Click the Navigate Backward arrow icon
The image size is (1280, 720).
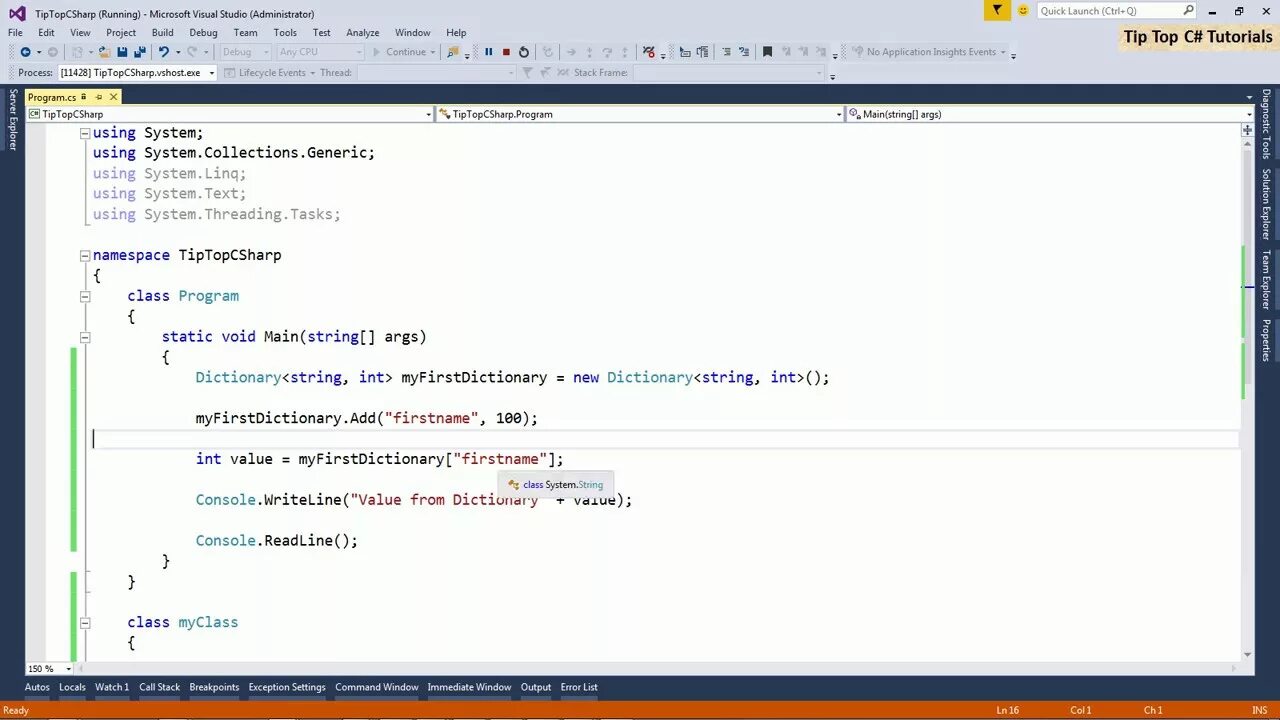tap(25, 52)
